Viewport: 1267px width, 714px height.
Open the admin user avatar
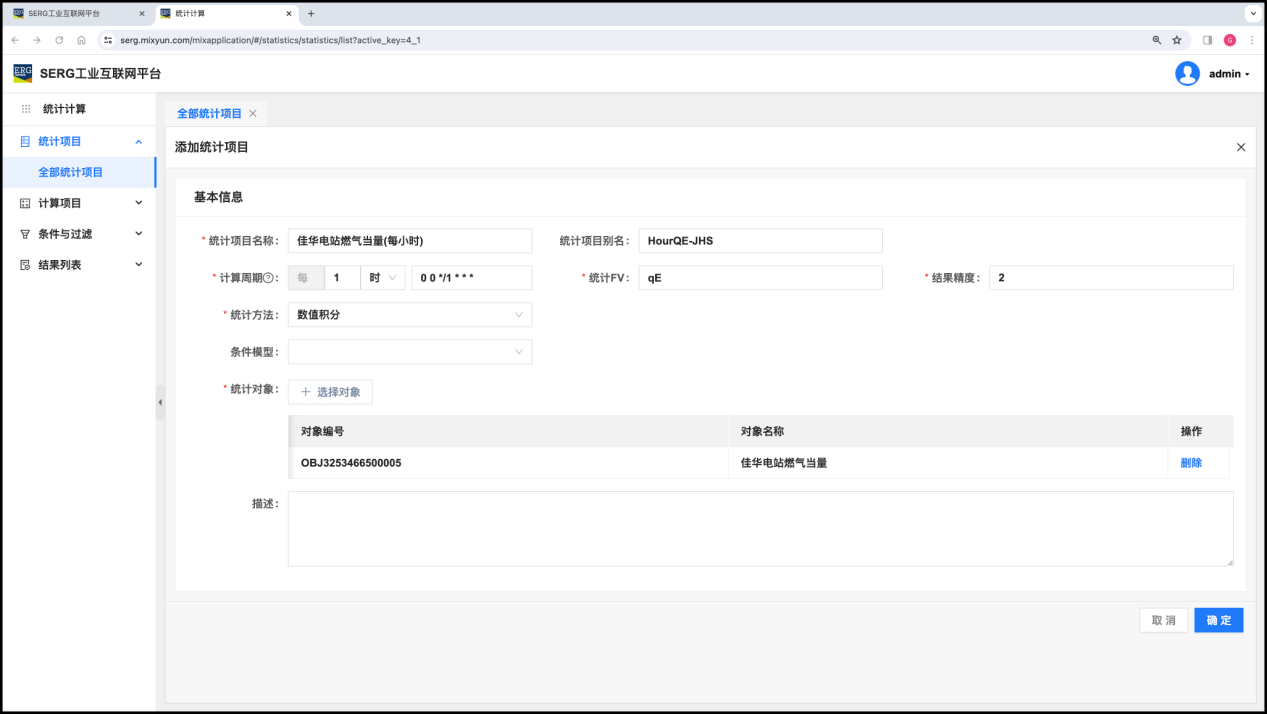[1187, 74]
